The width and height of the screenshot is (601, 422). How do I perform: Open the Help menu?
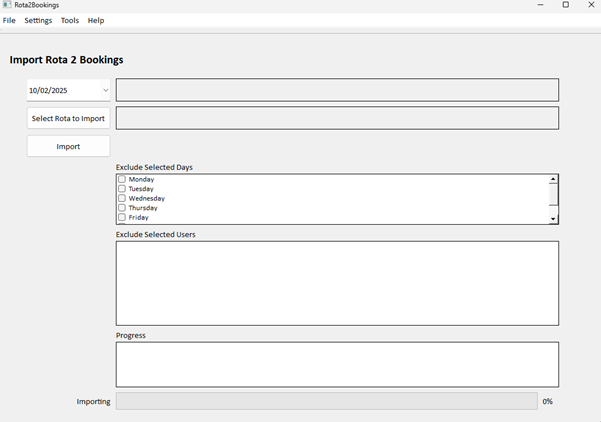pyautogui.click(x=96, y=20)
